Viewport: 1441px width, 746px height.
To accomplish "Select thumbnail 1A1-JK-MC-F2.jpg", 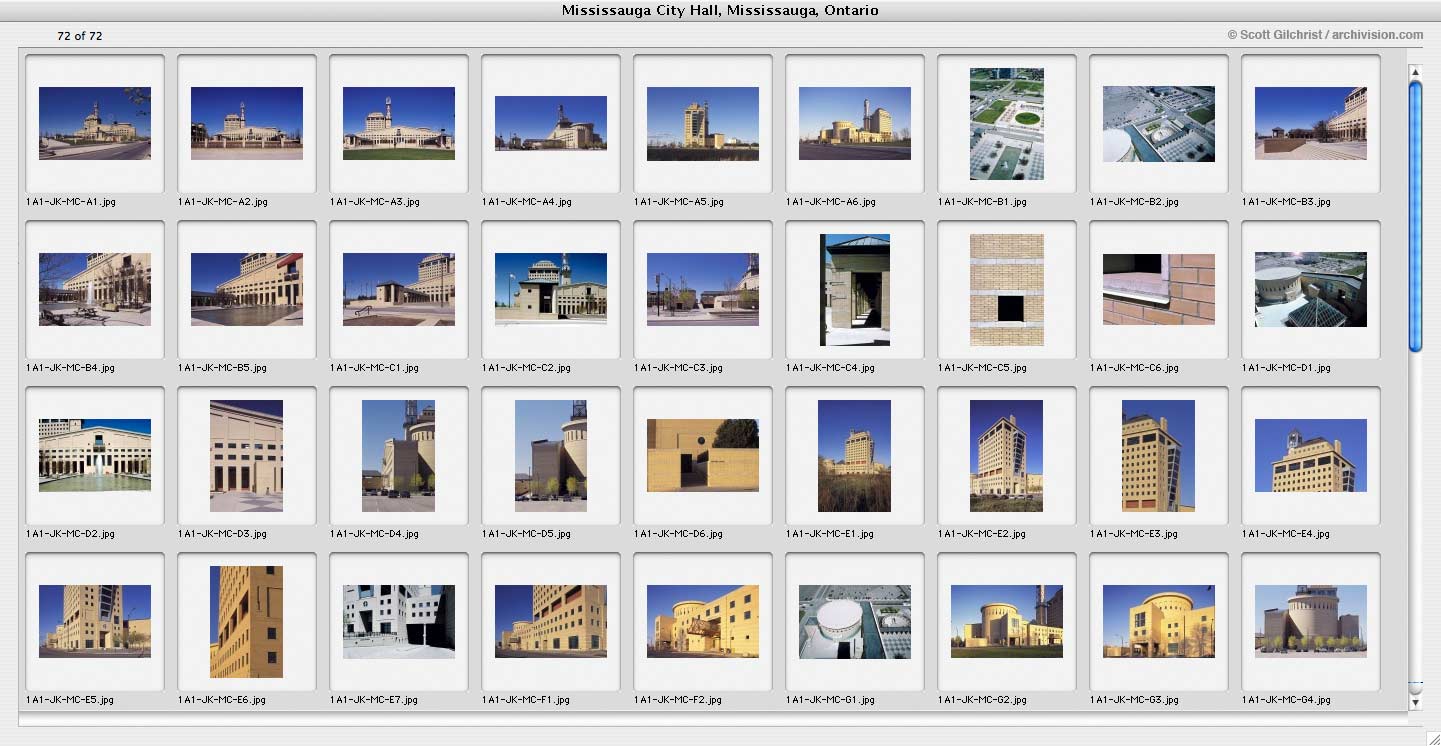I will coord(703,621).
